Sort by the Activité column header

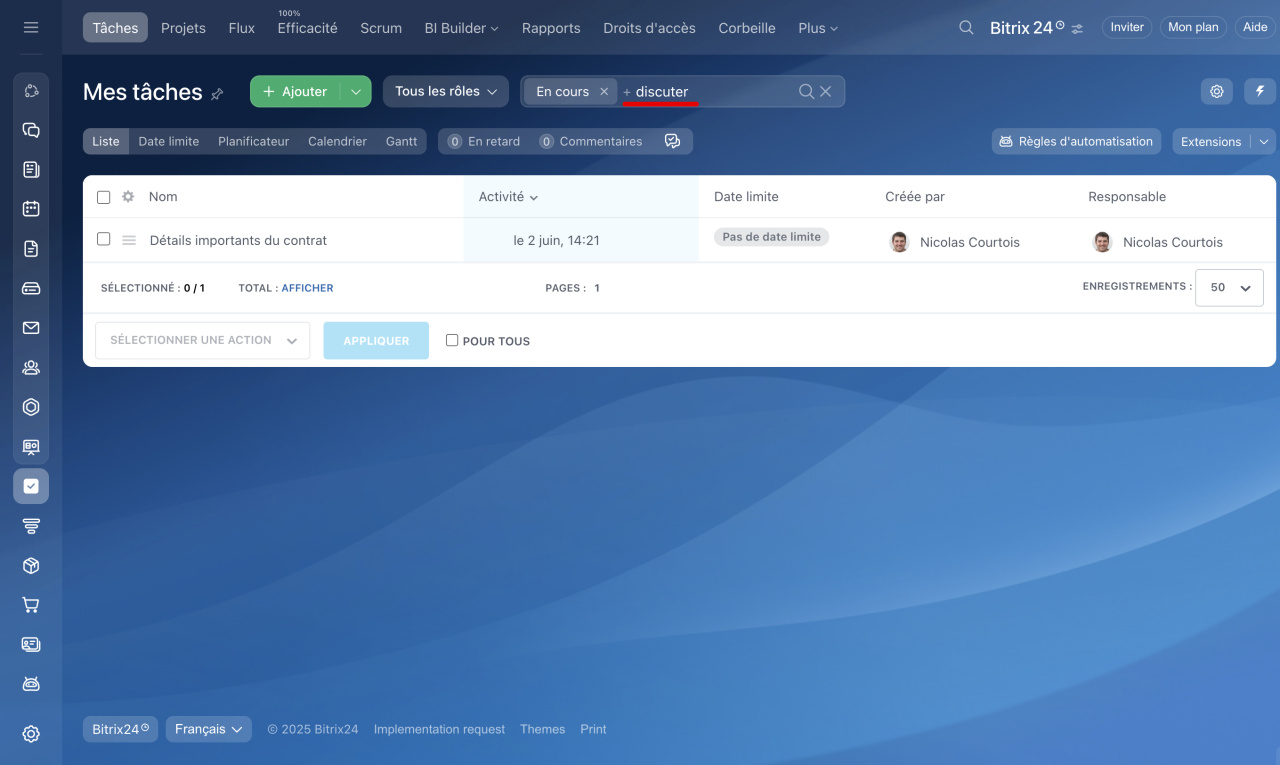tap(508, 197)
